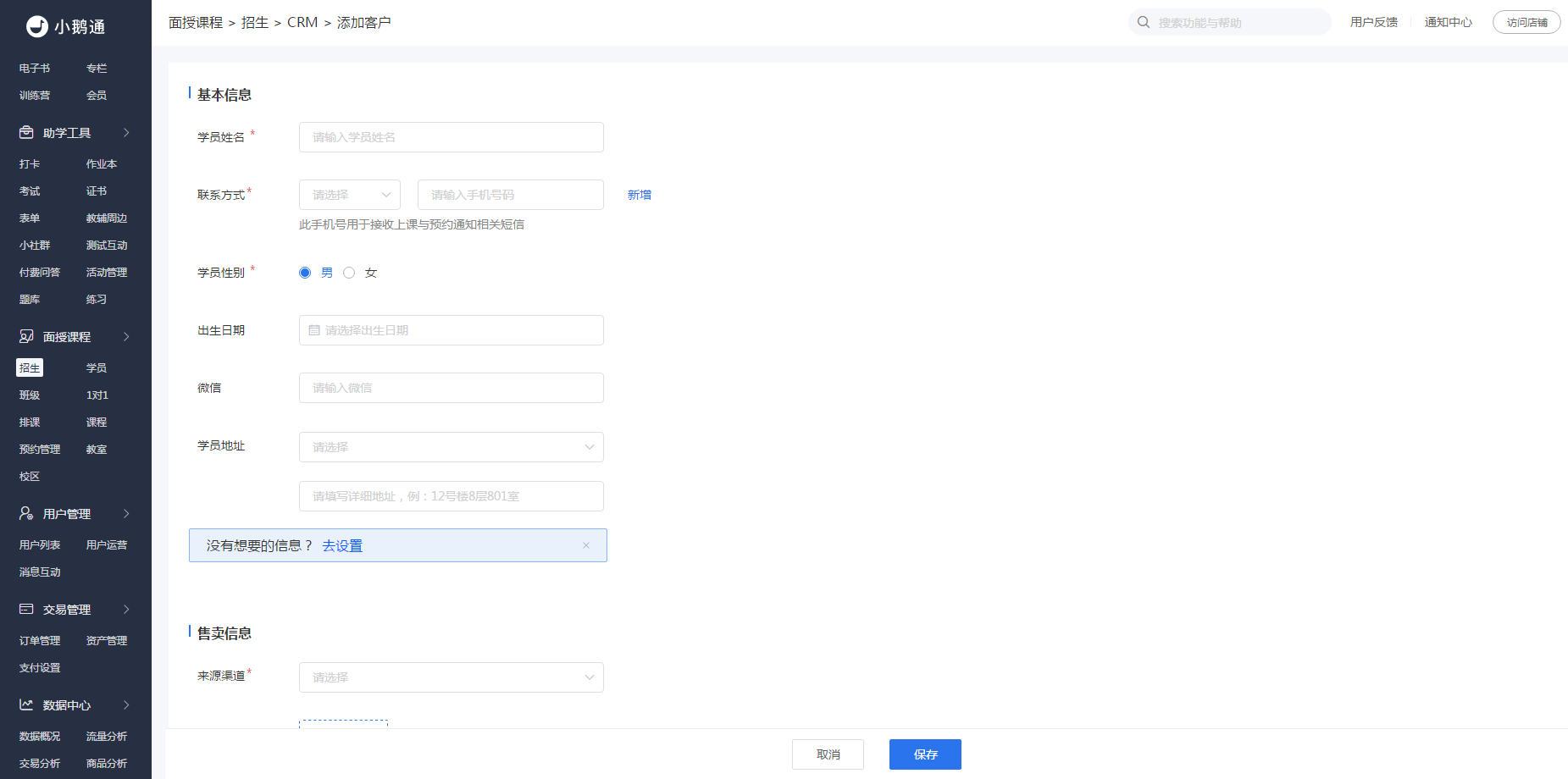The image size is (1568, 779).
Task: Follow the 去设置 link
Action: (342, 546)
